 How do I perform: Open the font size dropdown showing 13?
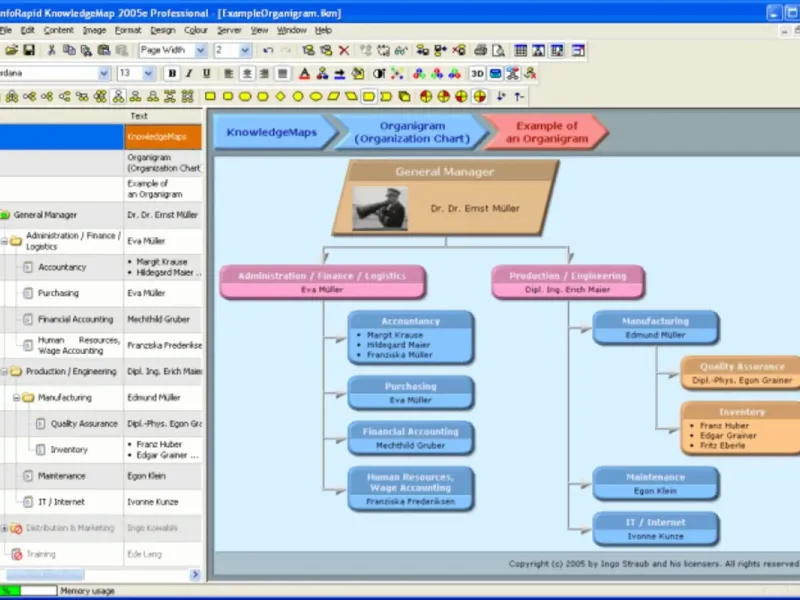(x=148, y=73)
